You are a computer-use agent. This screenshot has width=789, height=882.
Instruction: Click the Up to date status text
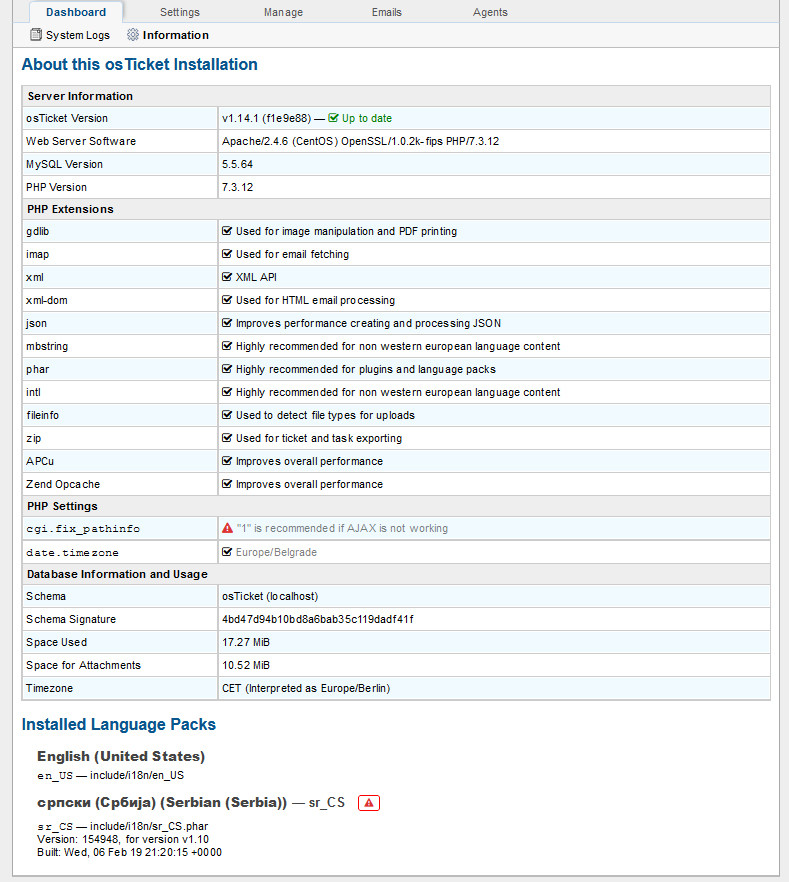click(x=367, y=118)
